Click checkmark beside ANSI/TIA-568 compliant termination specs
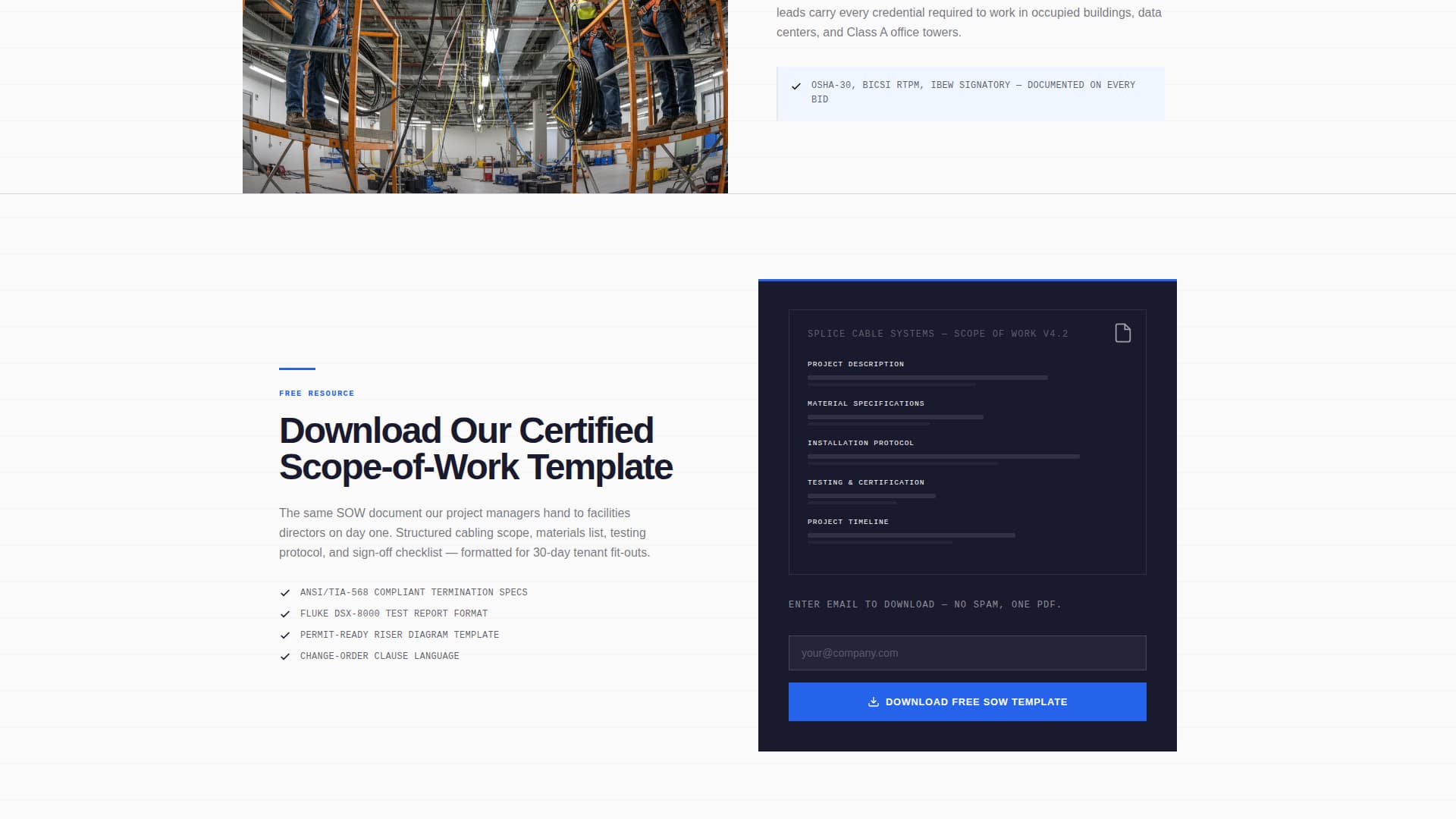 [x=285, y=593]
